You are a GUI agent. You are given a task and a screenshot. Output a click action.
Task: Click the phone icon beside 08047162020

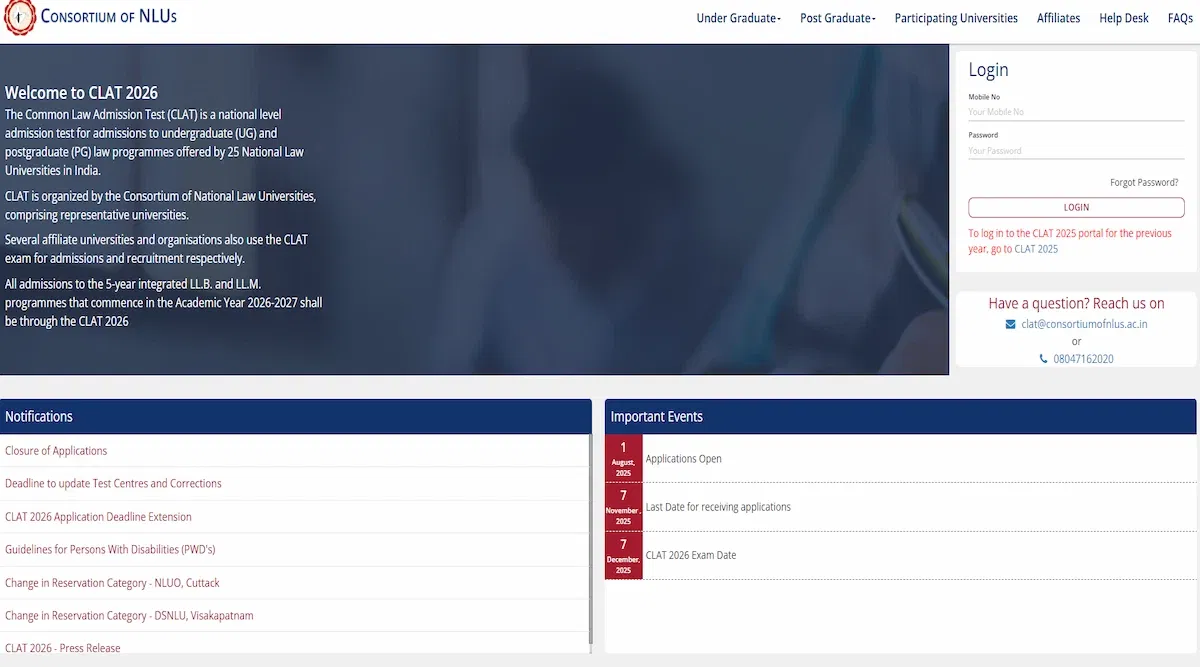tap(1043, 359)
